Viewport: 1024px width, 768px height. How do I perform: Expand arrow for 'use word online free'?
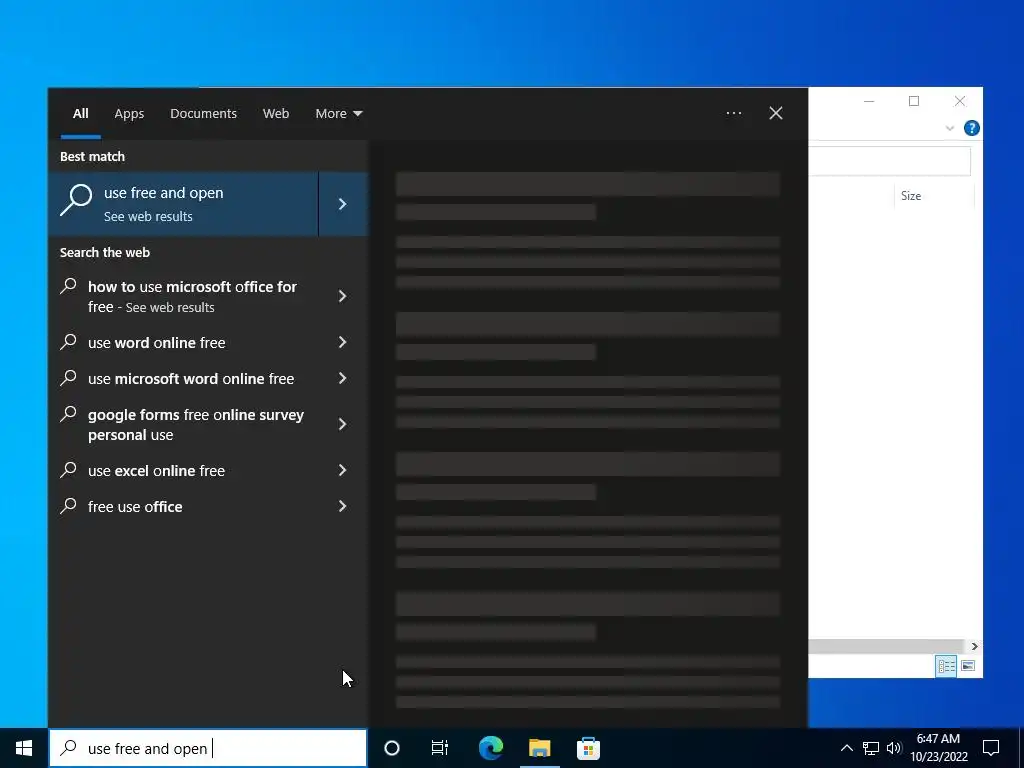click(343, 342)
